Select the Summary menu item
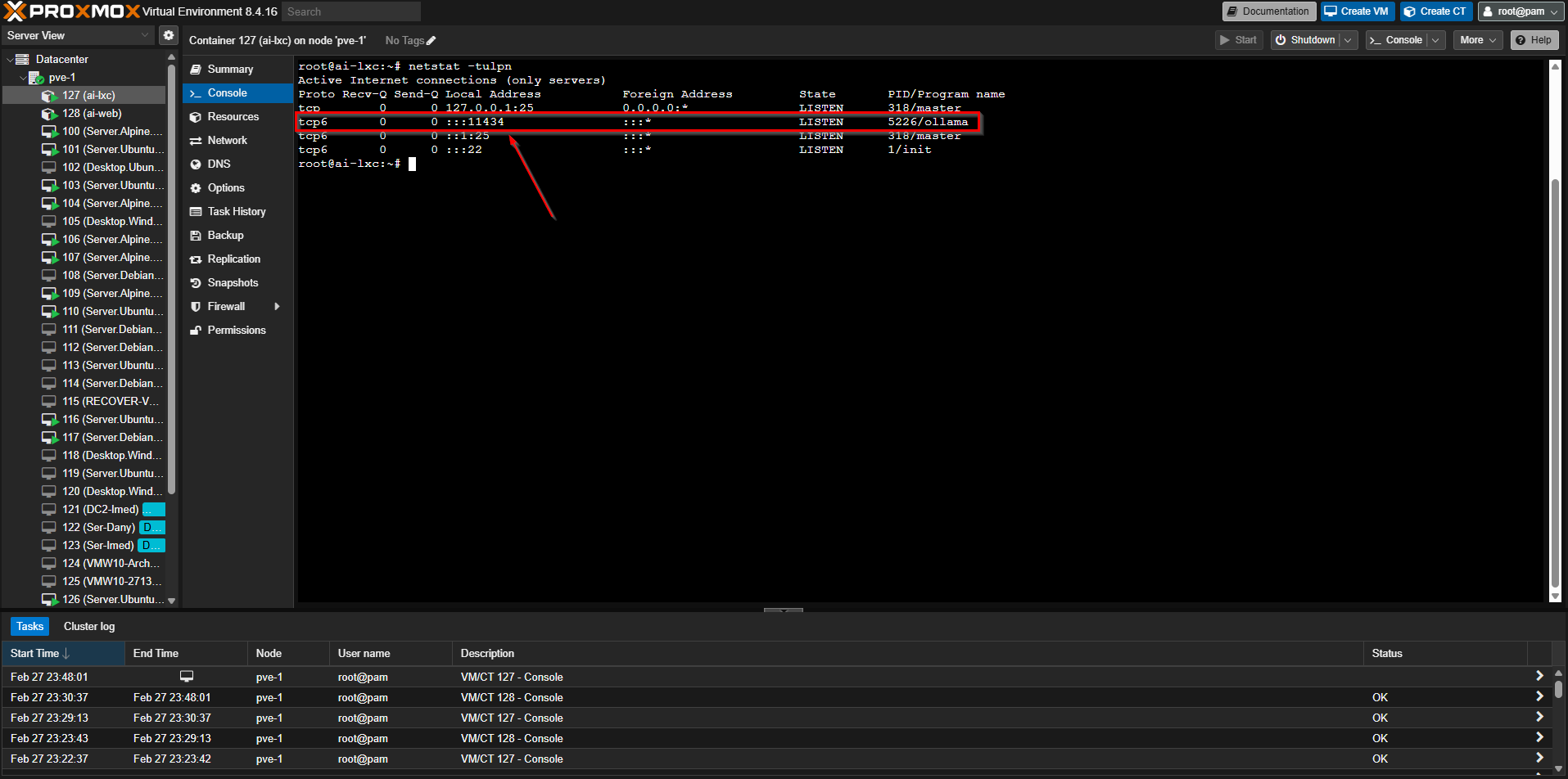 click(x=230, y=70)
